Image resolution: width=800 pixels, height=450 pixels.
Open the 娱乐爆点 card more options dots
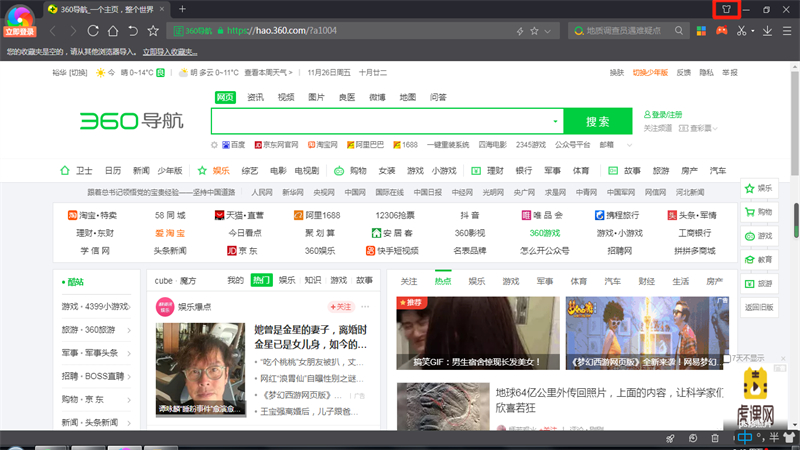pos(365,307)
